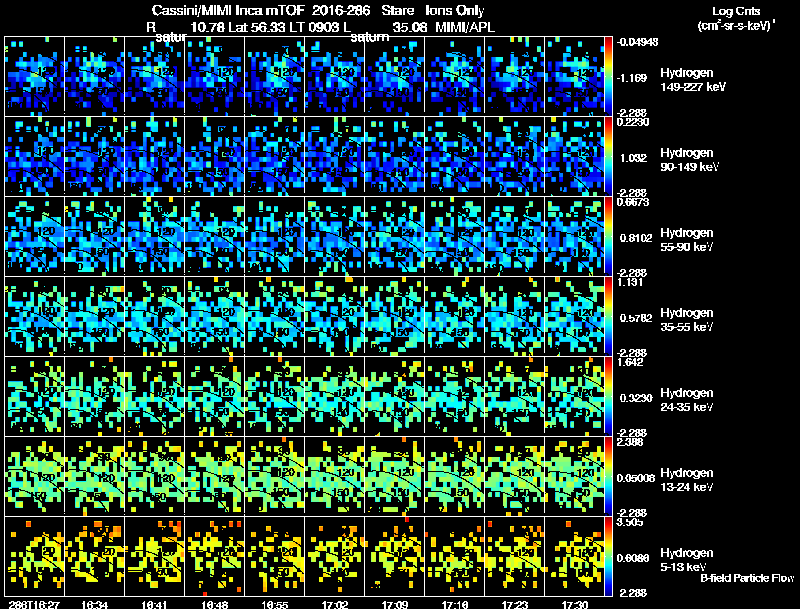Viewport: 800px width, 609px height.
Task: Click the '0.05006' colorbar value
Action: tap(636, 478)
